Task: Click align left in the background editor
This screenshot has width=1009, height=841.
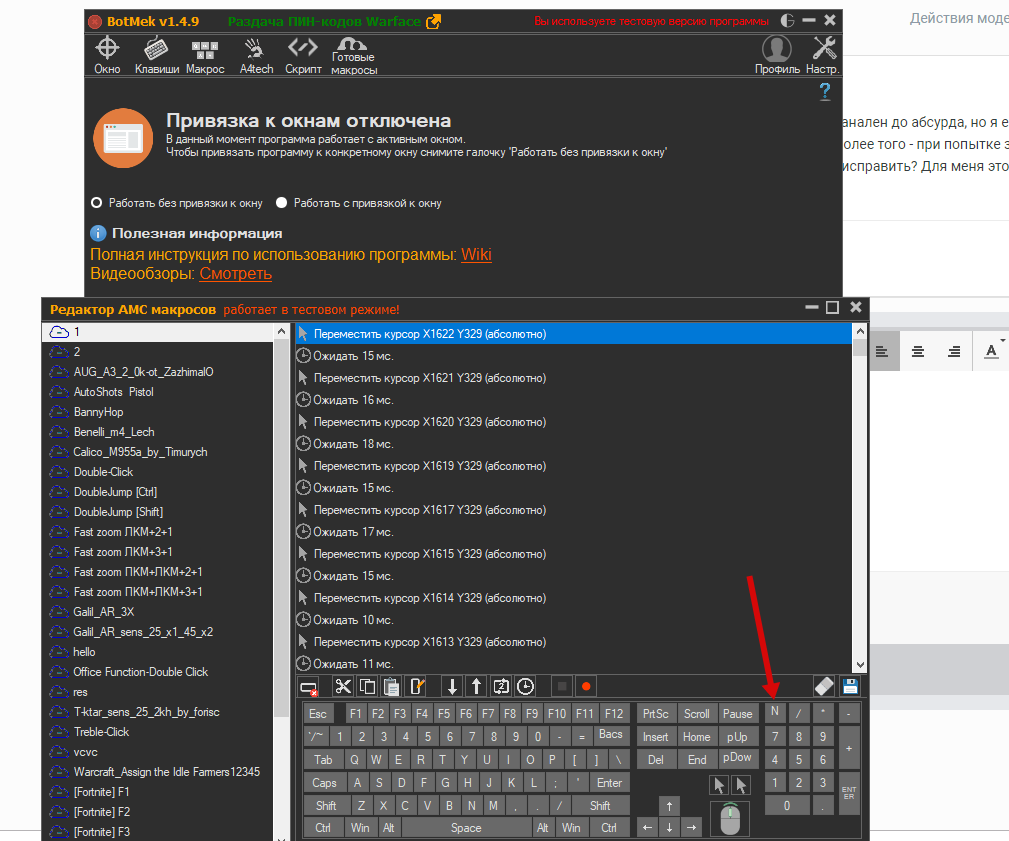Action: [x=882, y=351]
